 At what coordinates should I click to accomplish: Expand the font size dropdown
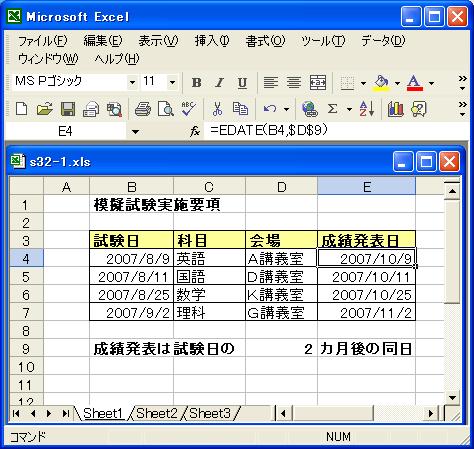[x=172, y=82]
